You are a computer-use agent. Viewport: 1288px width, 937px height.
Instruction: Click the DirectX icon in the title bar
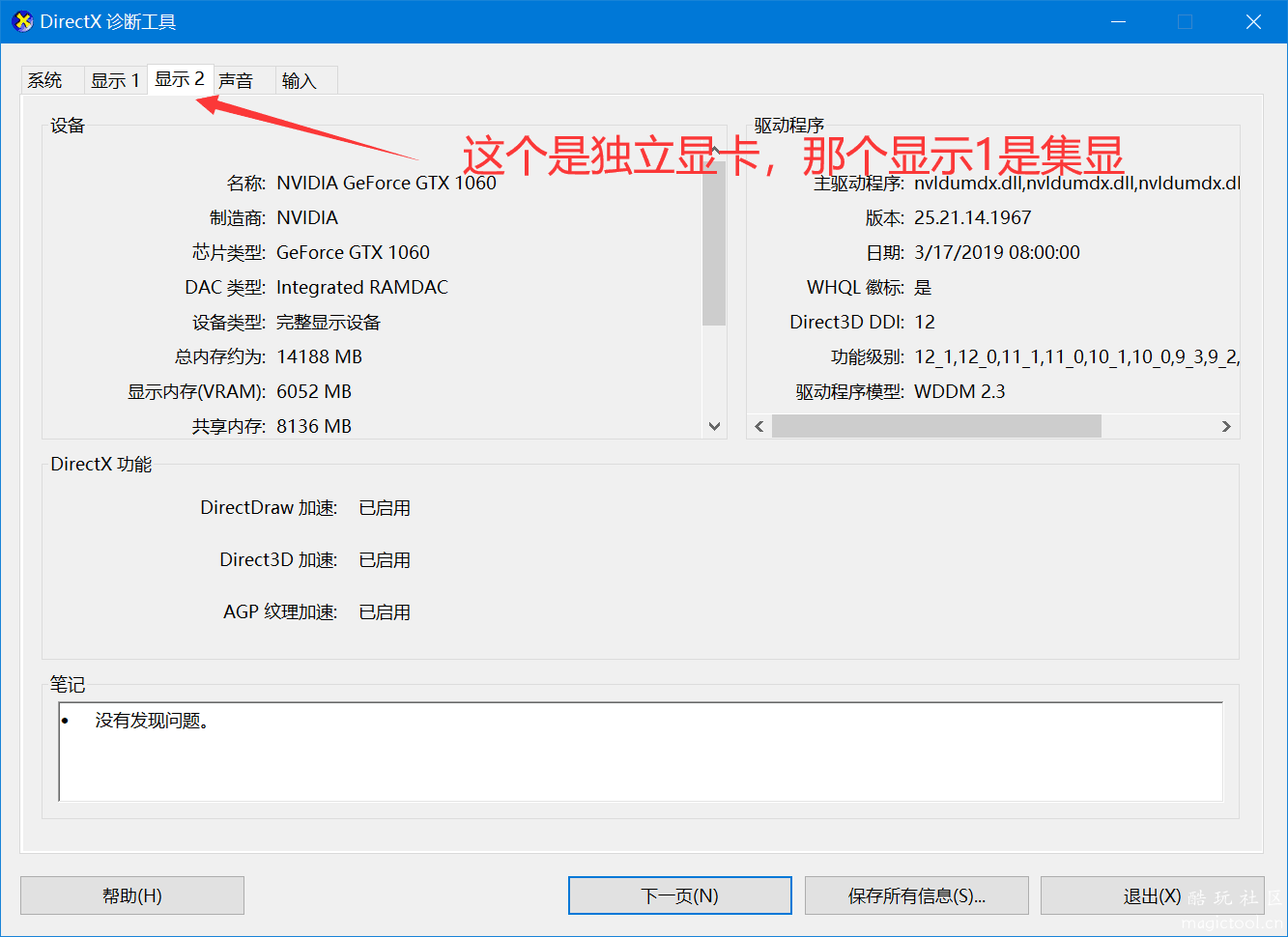tap(21, 20)
